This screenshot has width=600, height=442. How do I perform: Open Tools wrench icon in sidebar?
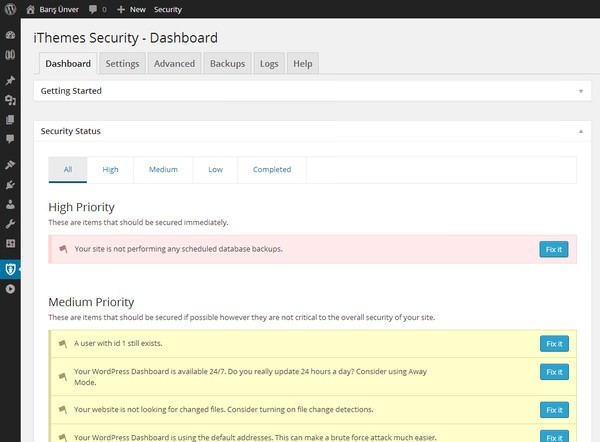[10, 224]
